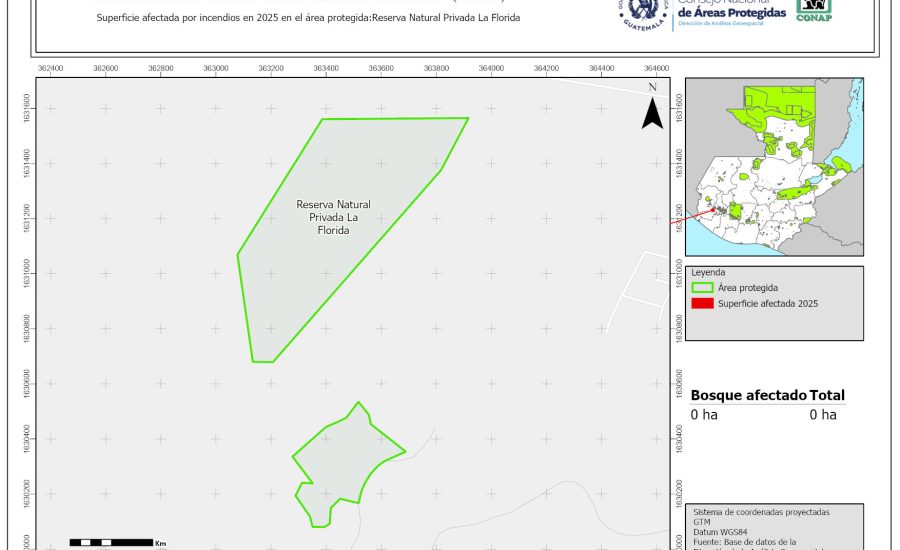Screen dimensions: 900x550
Task: Click the green Área protegida legend symbol
Action: pyautogui.click(x=702, y=288)
